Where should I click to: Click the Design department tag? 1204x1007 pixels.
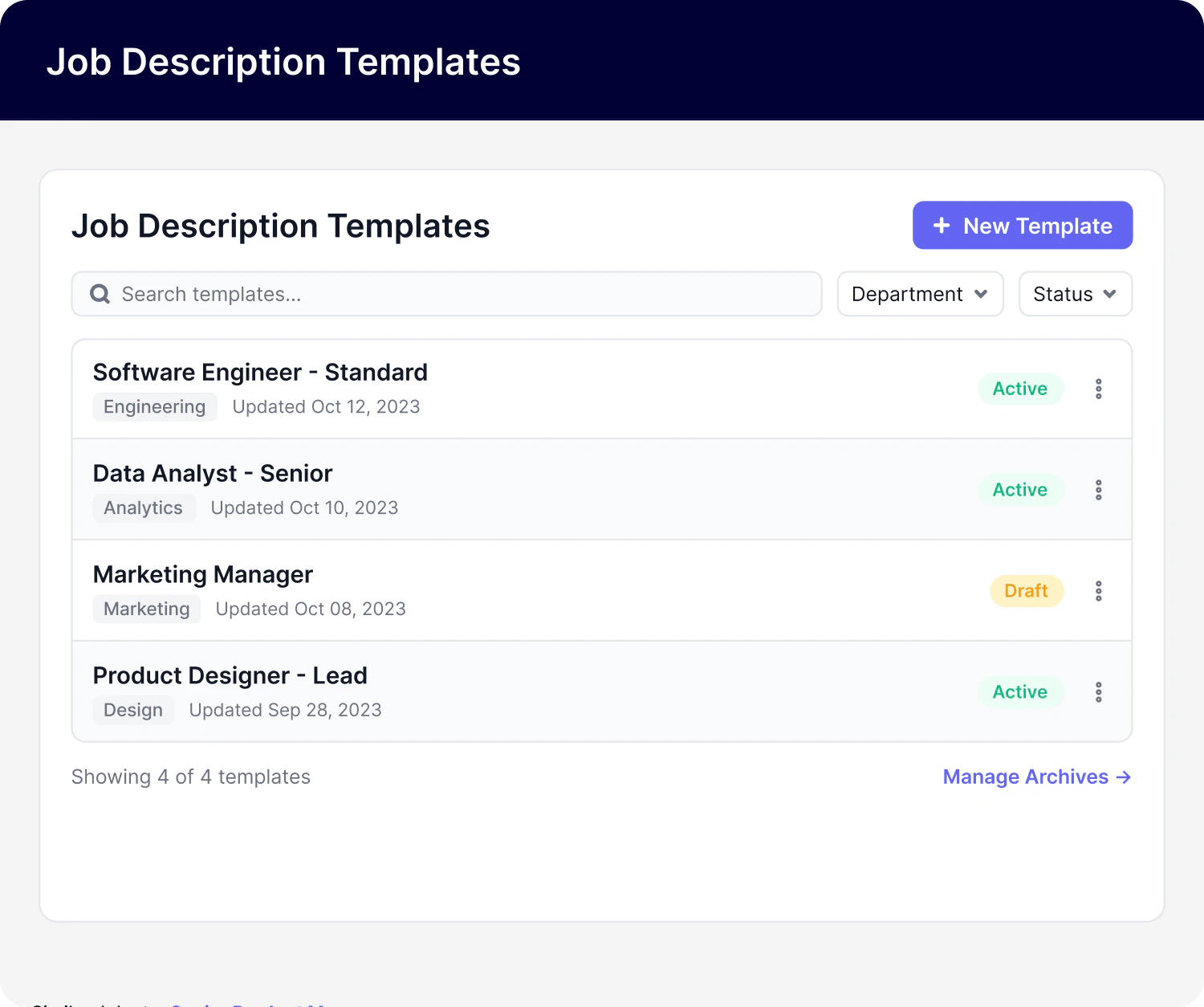click(x=133, y=710)
